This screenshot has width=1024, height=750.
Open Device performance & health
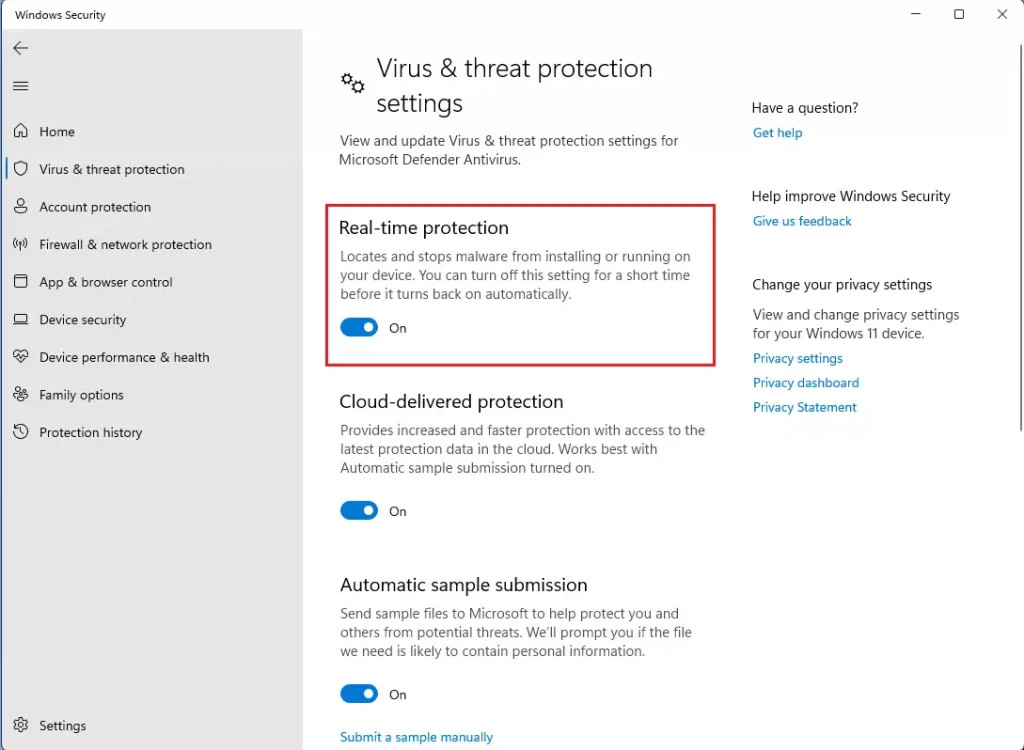pyautogui.click(x=123, y=357)
